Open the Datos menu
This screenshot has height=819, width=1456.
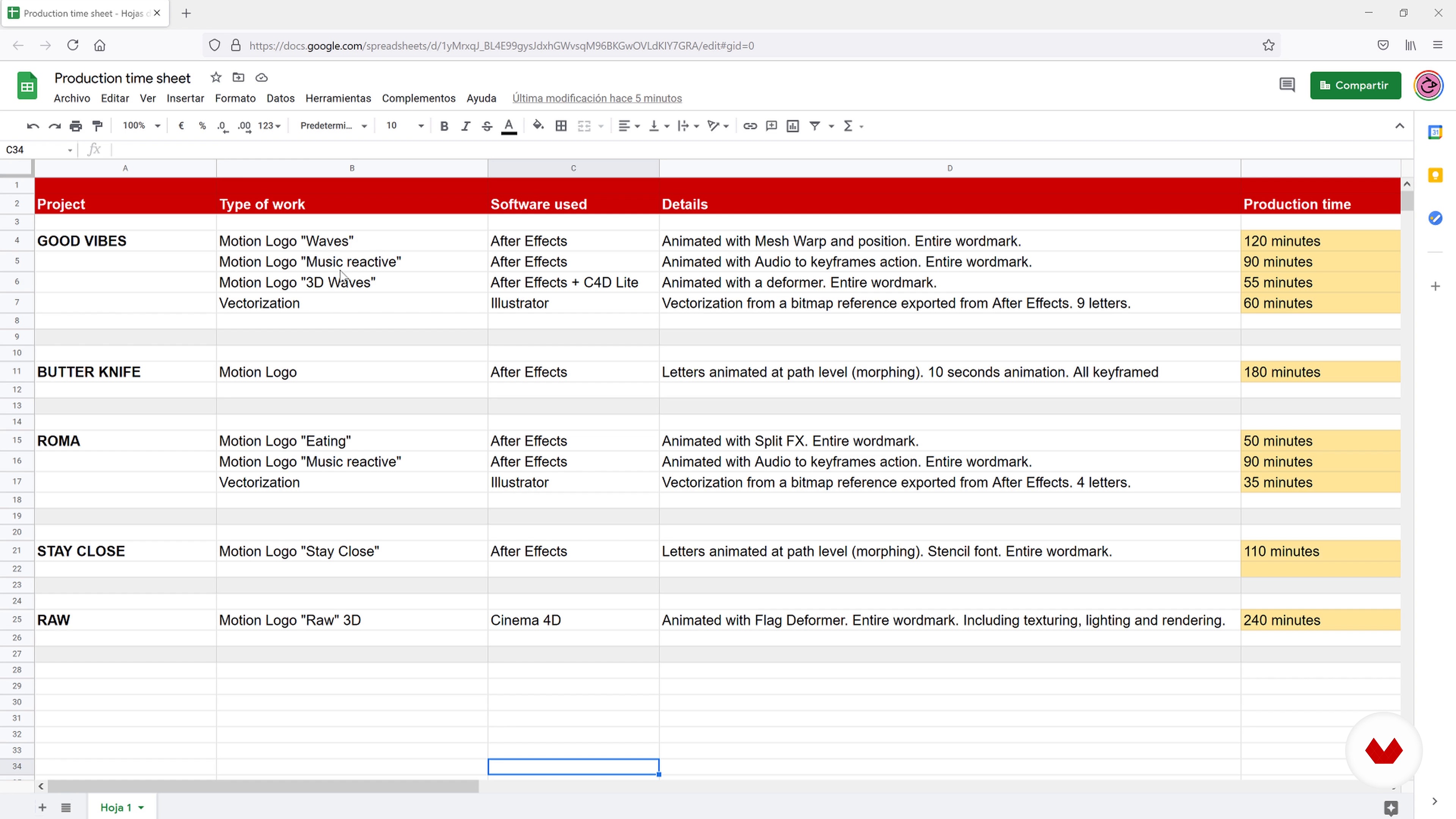coord(280,98)
